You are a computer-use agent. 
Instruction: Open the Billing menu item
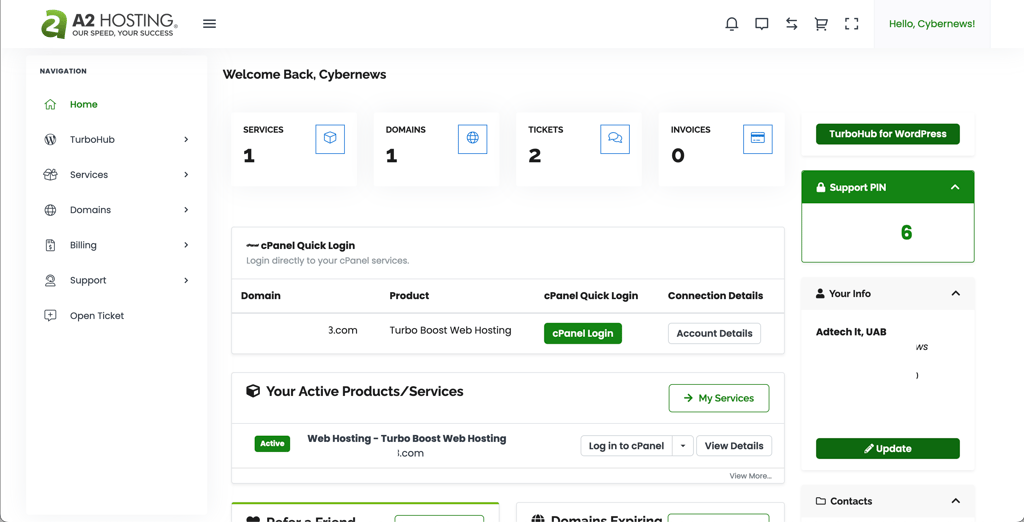pyautogui.click(x=83, y=246)
